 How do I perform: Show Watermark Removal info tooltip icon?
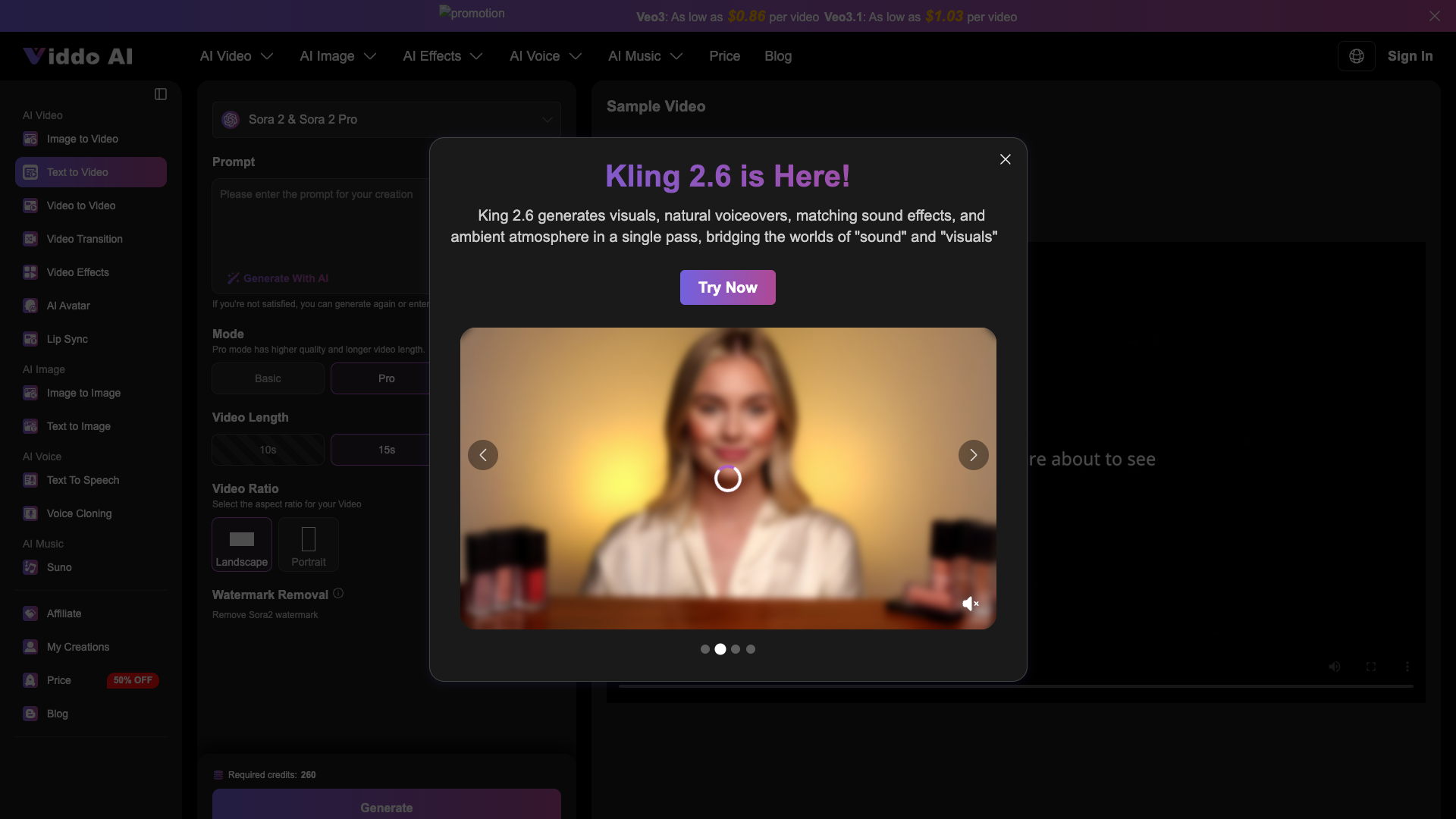point(338,594)
